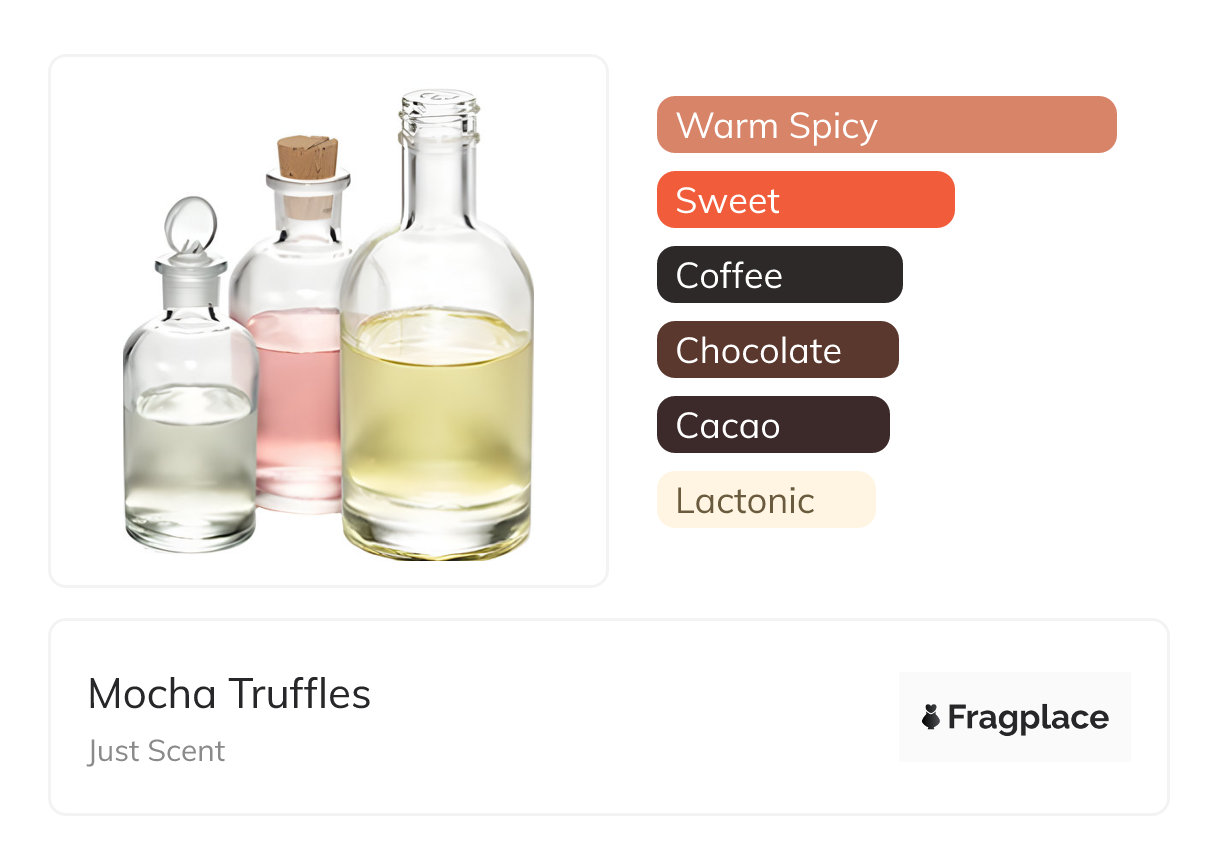Select the Coffee accord bar
The width and height of the screenshot is (1218, 864).
(x=779, y=275)
